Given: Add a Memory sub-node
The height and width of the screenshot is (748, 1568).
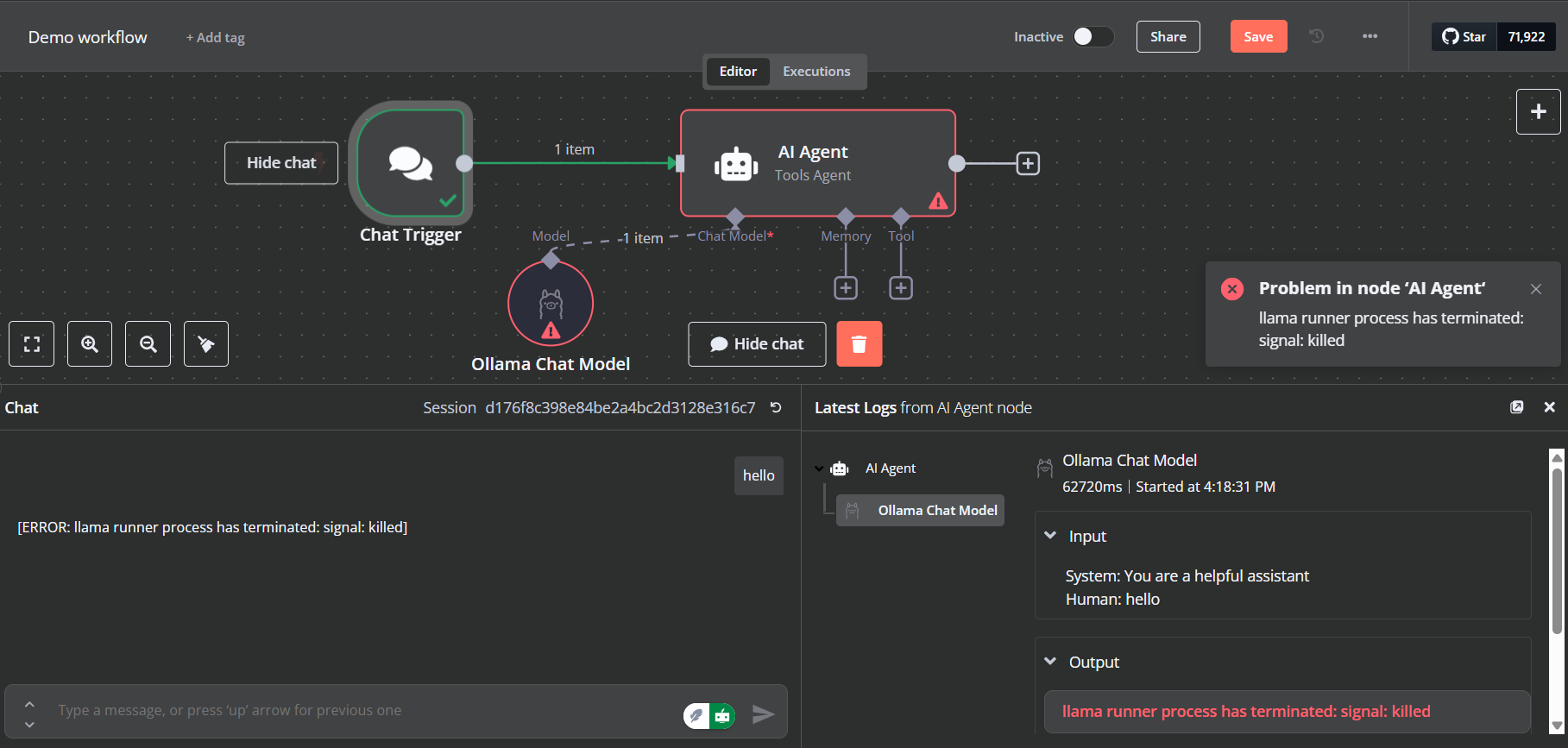Looking at the screenshot, I should (846, 288).
